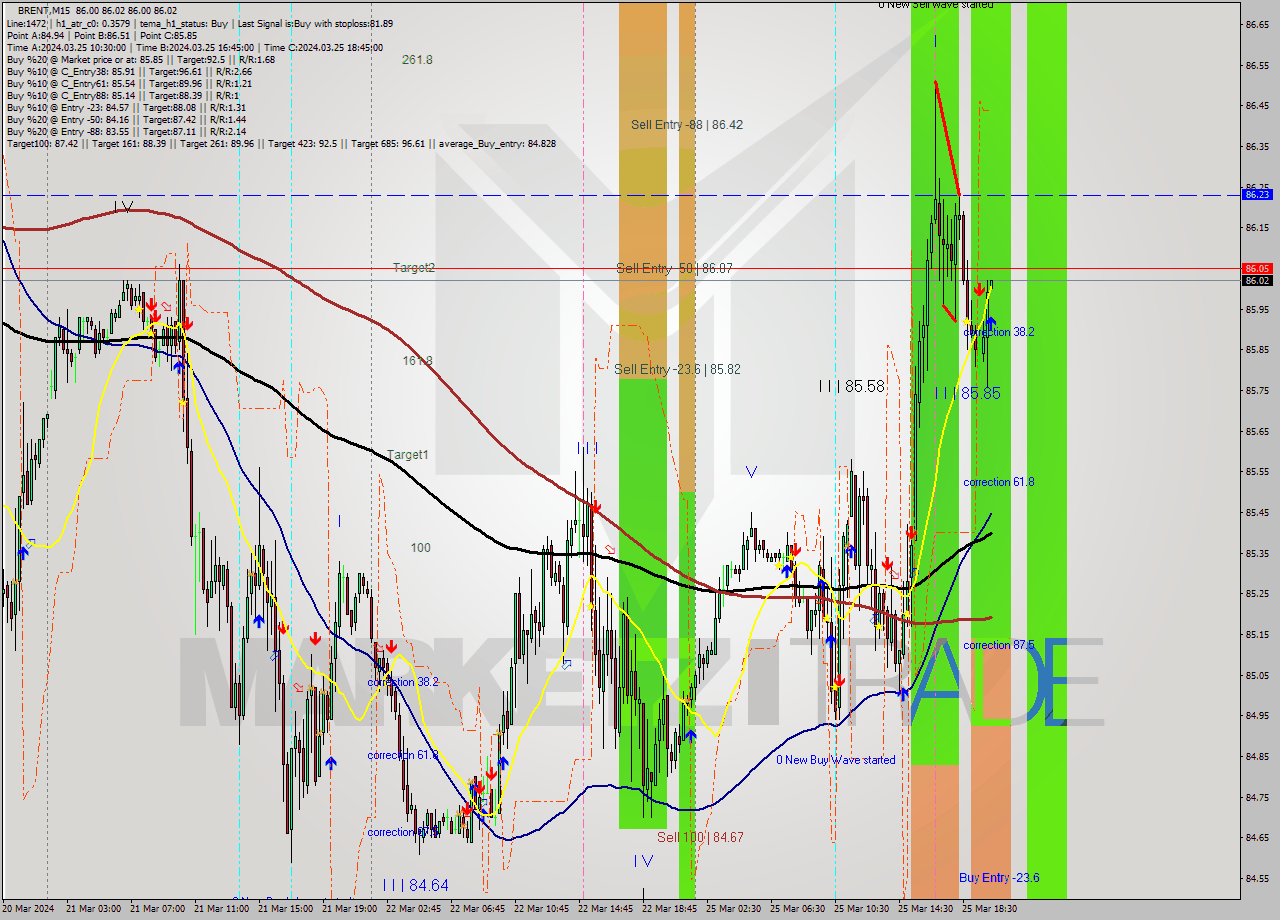Click the blue 'V' wave marker near 85.55
This screenshot has height=920, width=1280.
(751, 471)
